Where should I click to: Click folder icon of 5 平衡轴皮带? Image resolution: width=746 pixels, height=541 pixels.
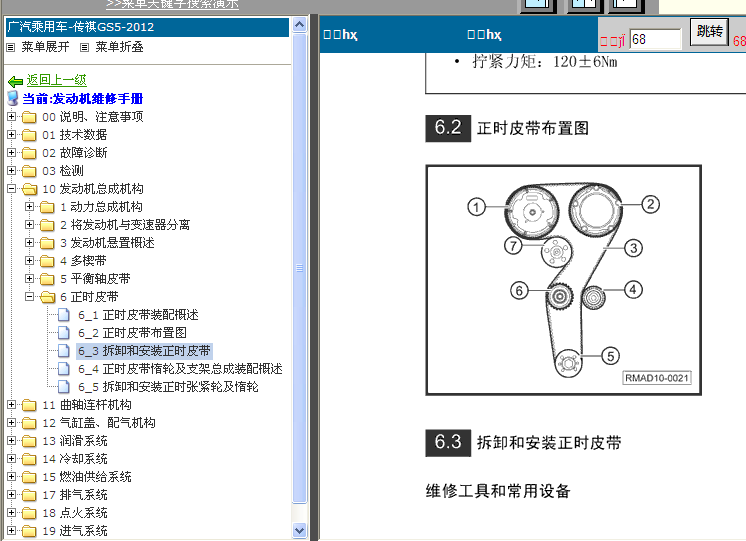point(47,279)
